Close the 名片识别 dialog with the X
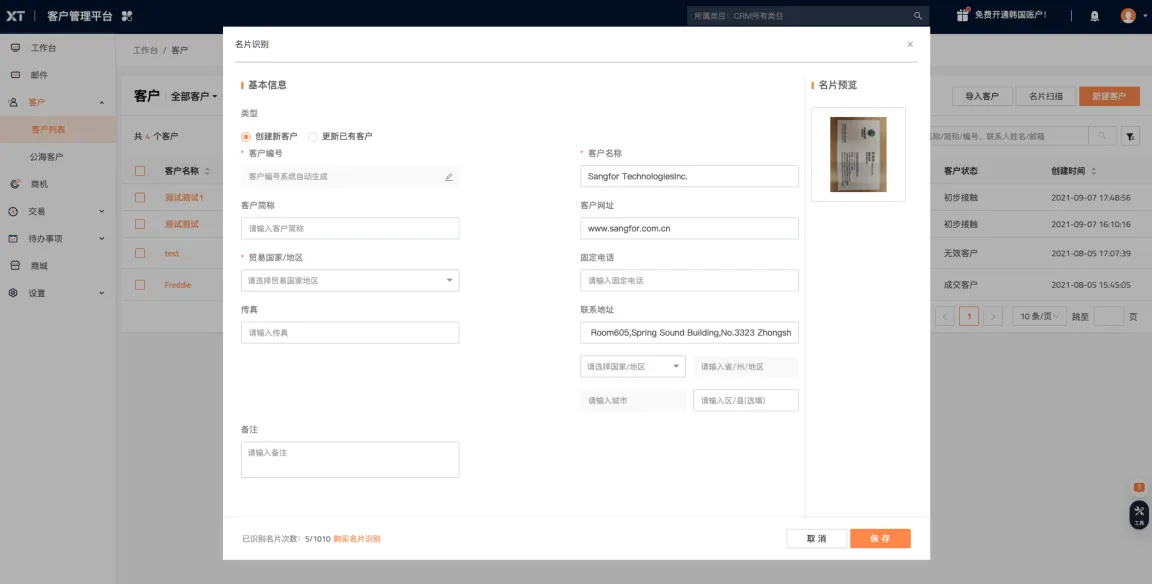This screenshot has height=584, width=1152. tap(910, 45)
